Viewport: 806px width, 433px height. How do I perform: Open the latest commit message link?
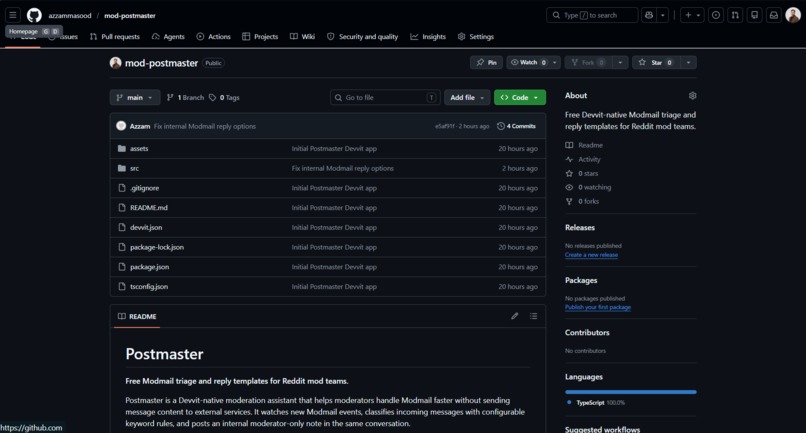[x=205, y=126]
